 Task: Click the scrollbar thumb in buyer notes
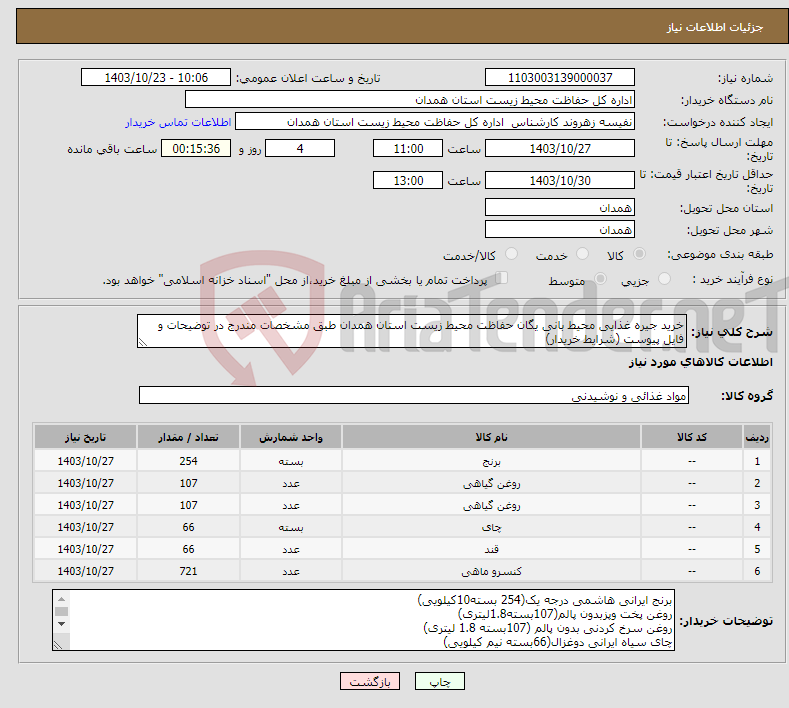tap(61, 611)
